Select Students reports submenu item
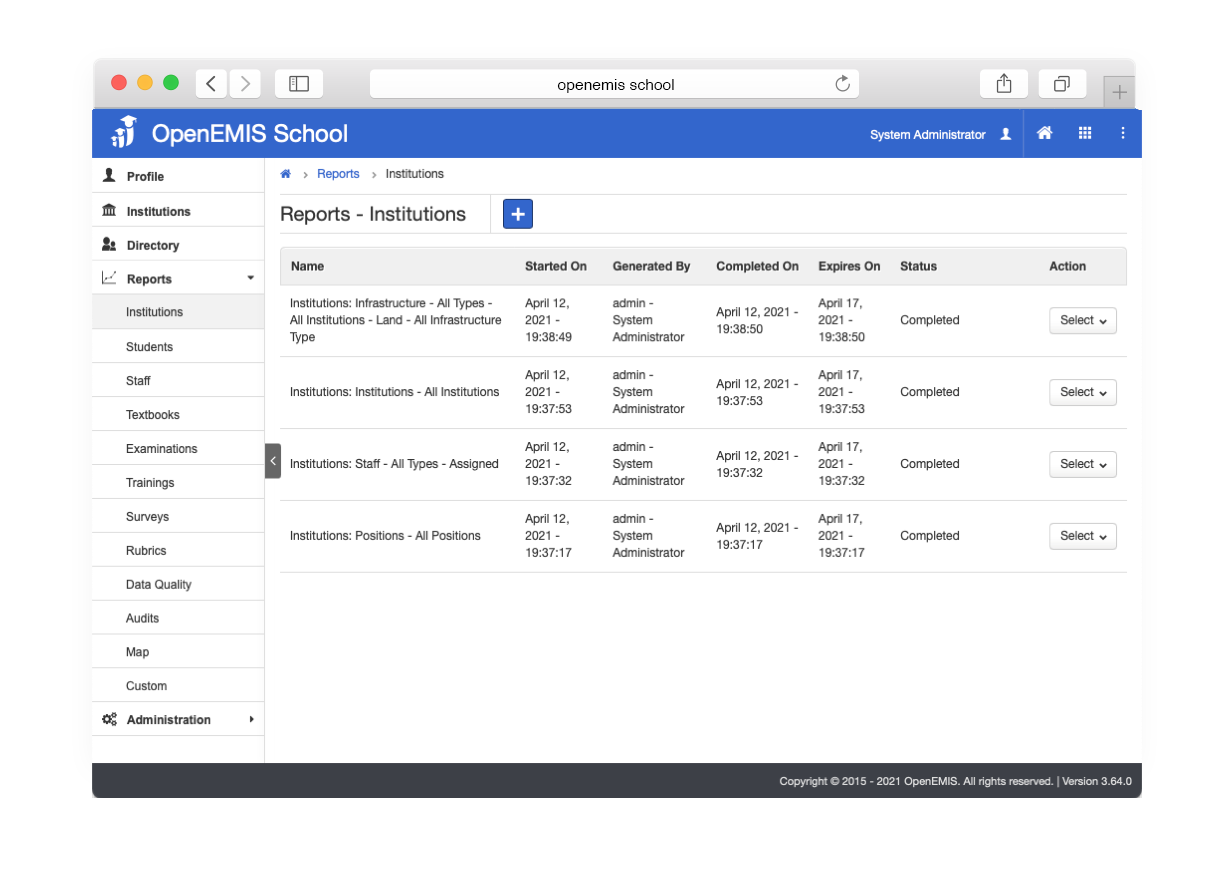The height and width of the screenshot is (896, 1230). 178,347
